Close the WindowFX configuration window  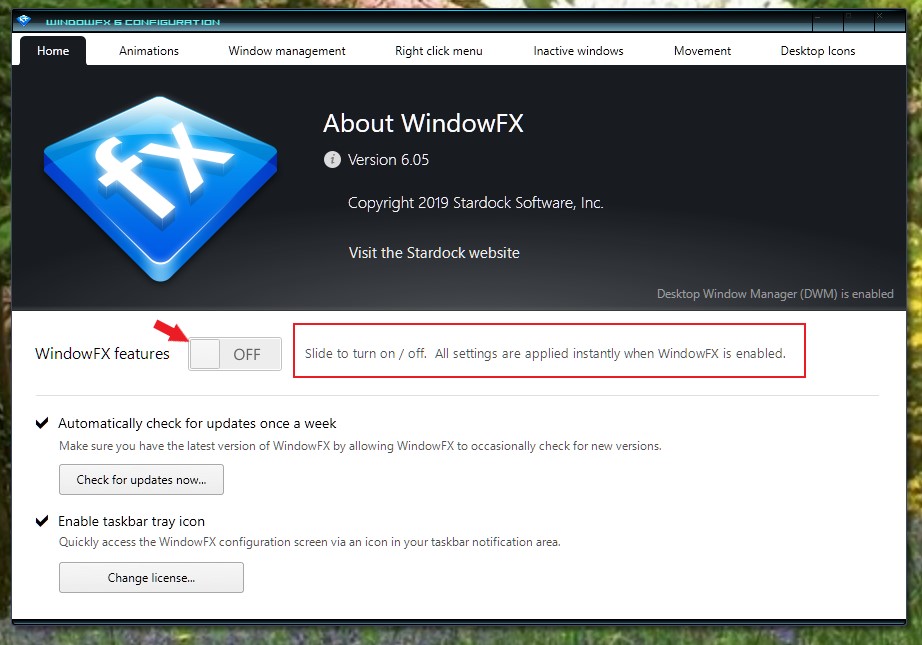879,18
